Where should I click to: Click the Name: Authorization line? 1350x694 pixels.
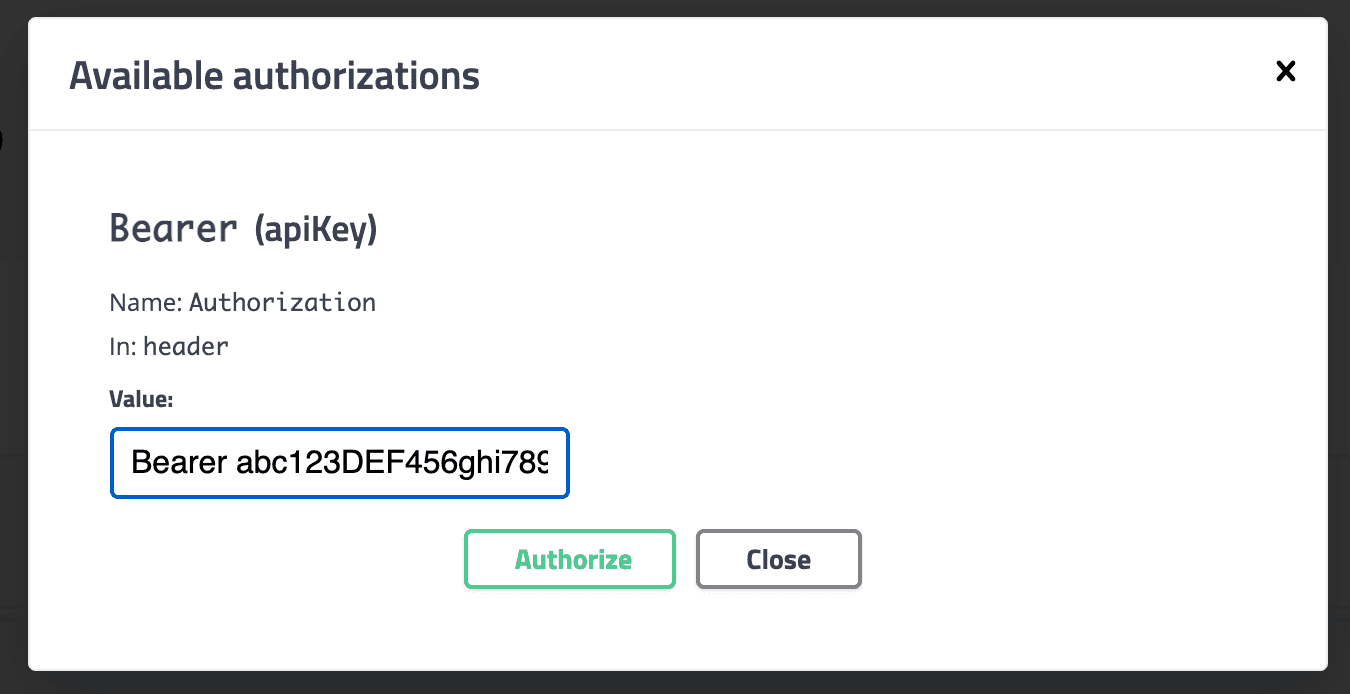243,302
